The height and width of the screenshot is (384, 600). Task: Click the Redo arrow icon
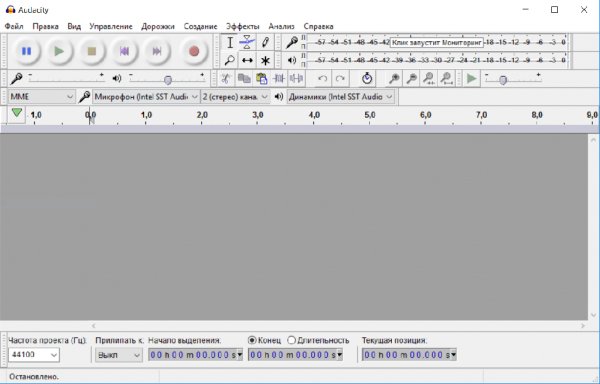pyautogui.click(x=340, y=79)
